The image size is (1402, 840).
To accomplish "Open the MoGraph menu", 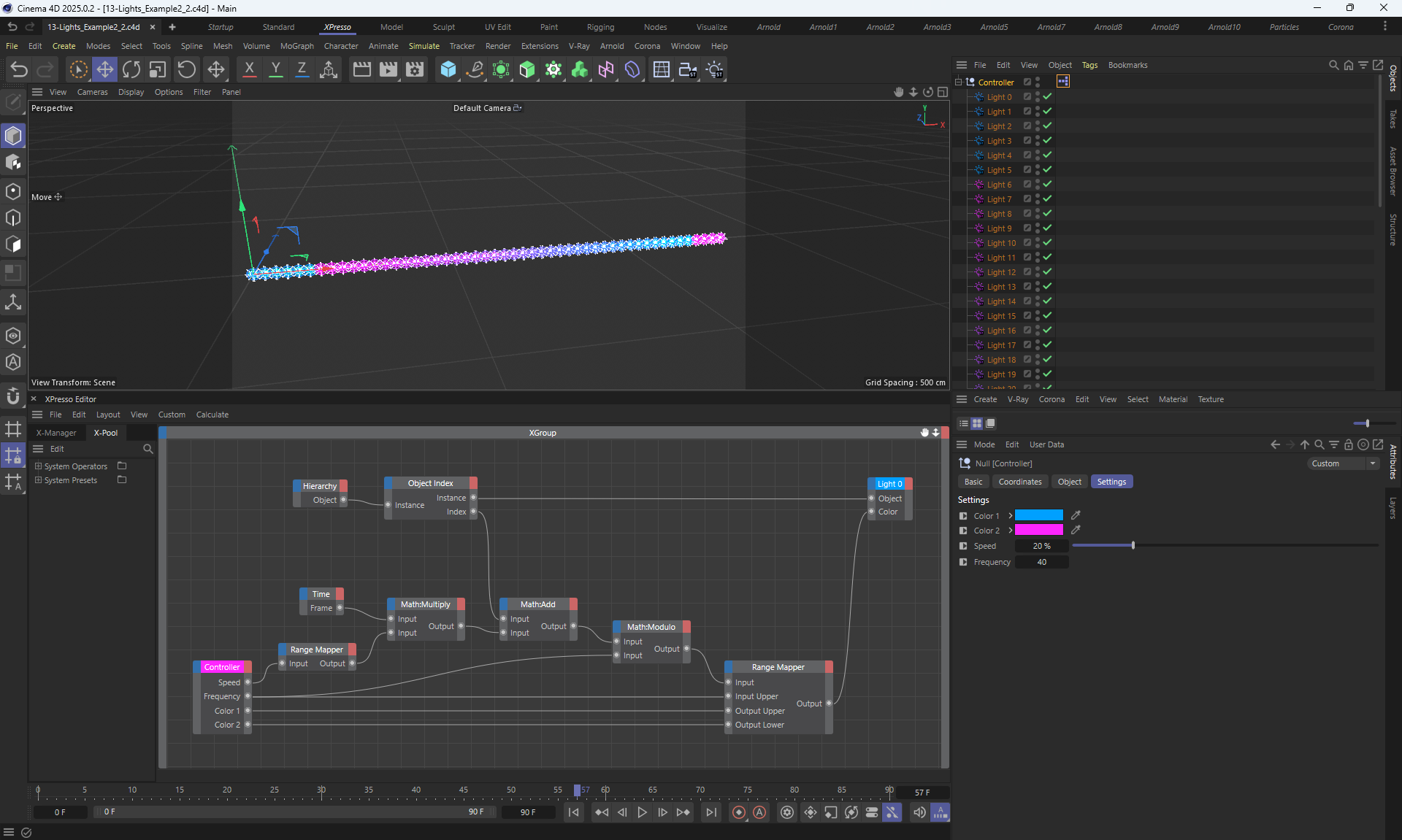I will click(x=296, y=46).
